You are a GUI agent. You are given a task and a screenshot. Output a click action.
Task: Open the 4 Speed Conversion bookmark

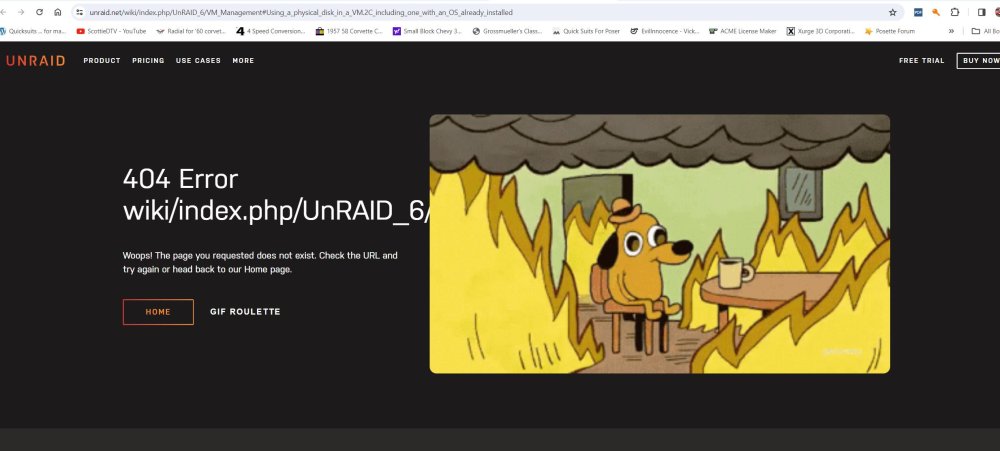click(271, 31)
